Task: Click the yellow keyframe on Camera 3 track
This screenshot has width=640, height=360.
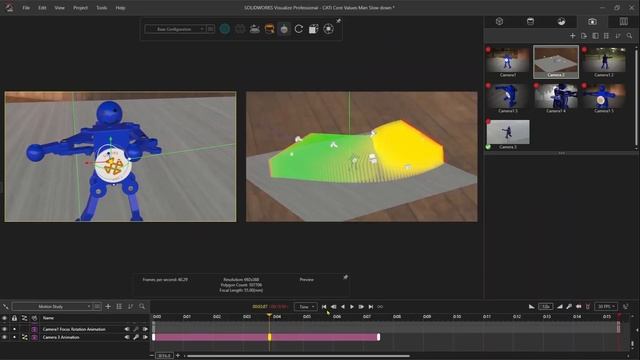Action: (269, 337)
